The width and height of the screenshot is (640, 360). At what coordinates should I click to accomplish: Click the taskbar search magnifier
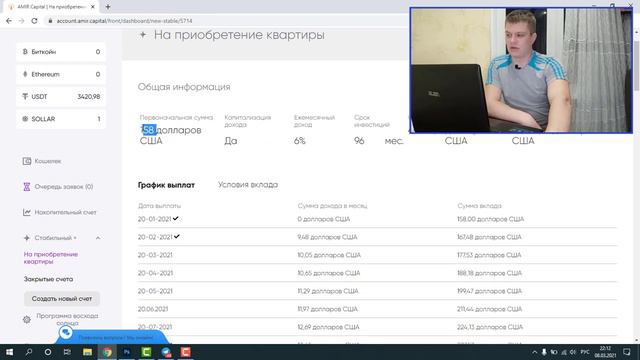(x=29, y=352)
